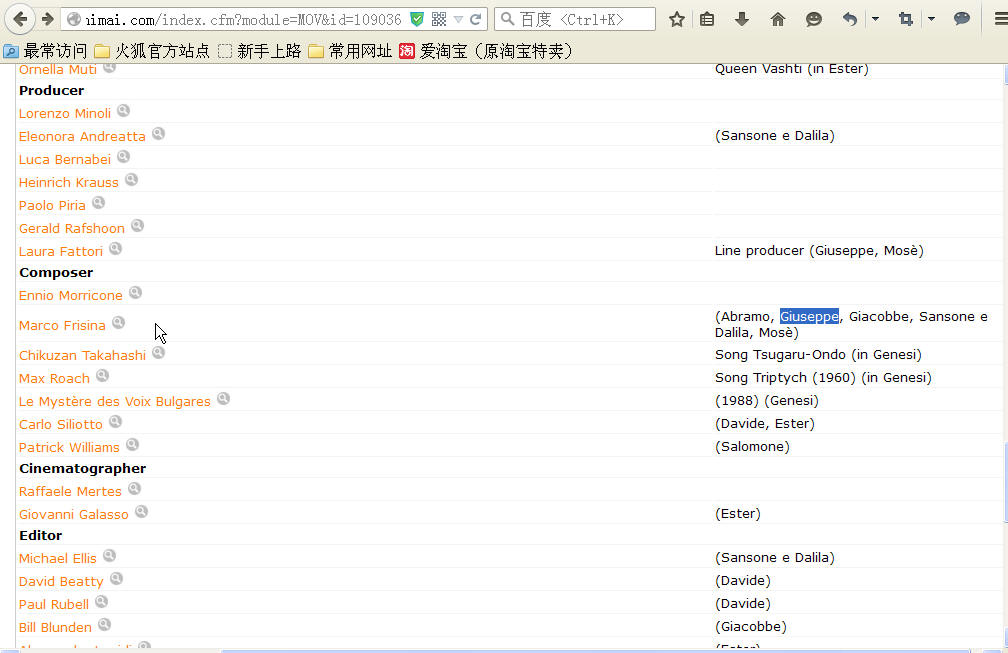Click search icon next to Lorenzo Minoli
Screen dimensions: 1008x653
coord(123,111)
